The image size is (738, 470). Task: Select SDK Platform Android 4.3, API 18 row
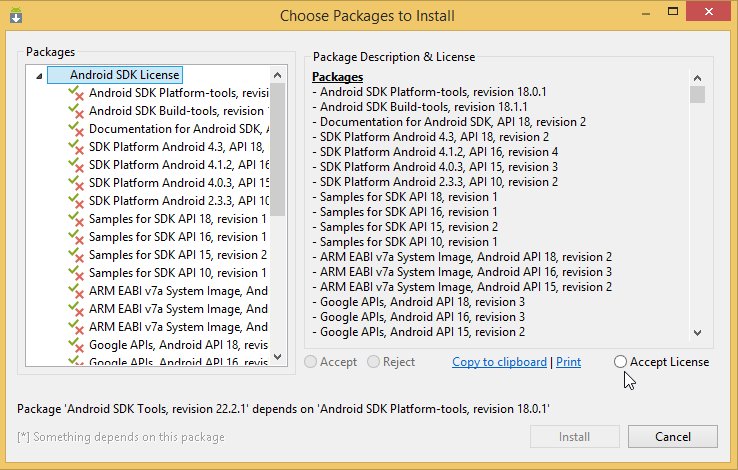pyautogui.click(x=176, y=147)
